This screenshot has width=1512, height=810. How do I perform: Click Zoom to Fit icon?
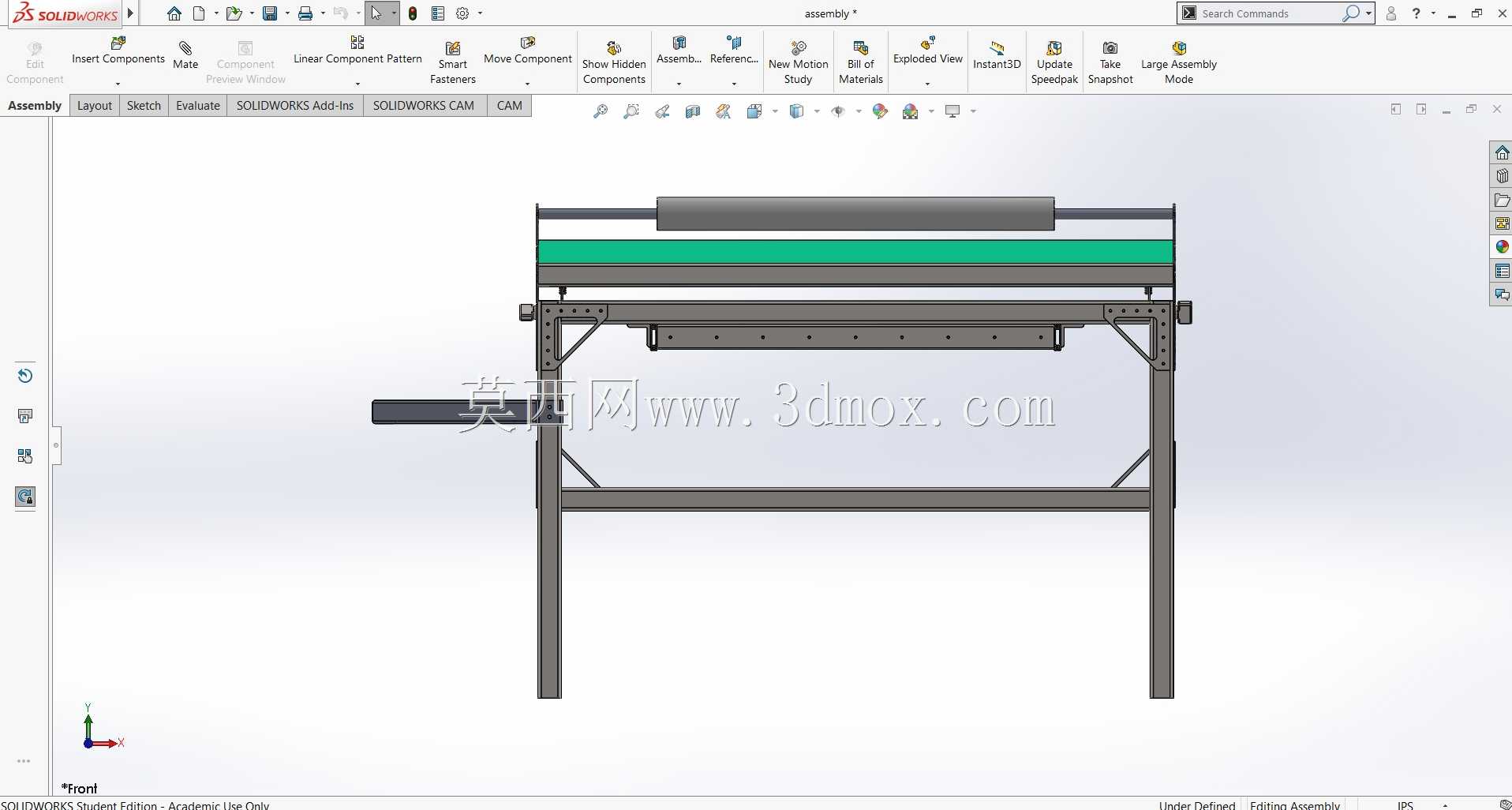601,111
